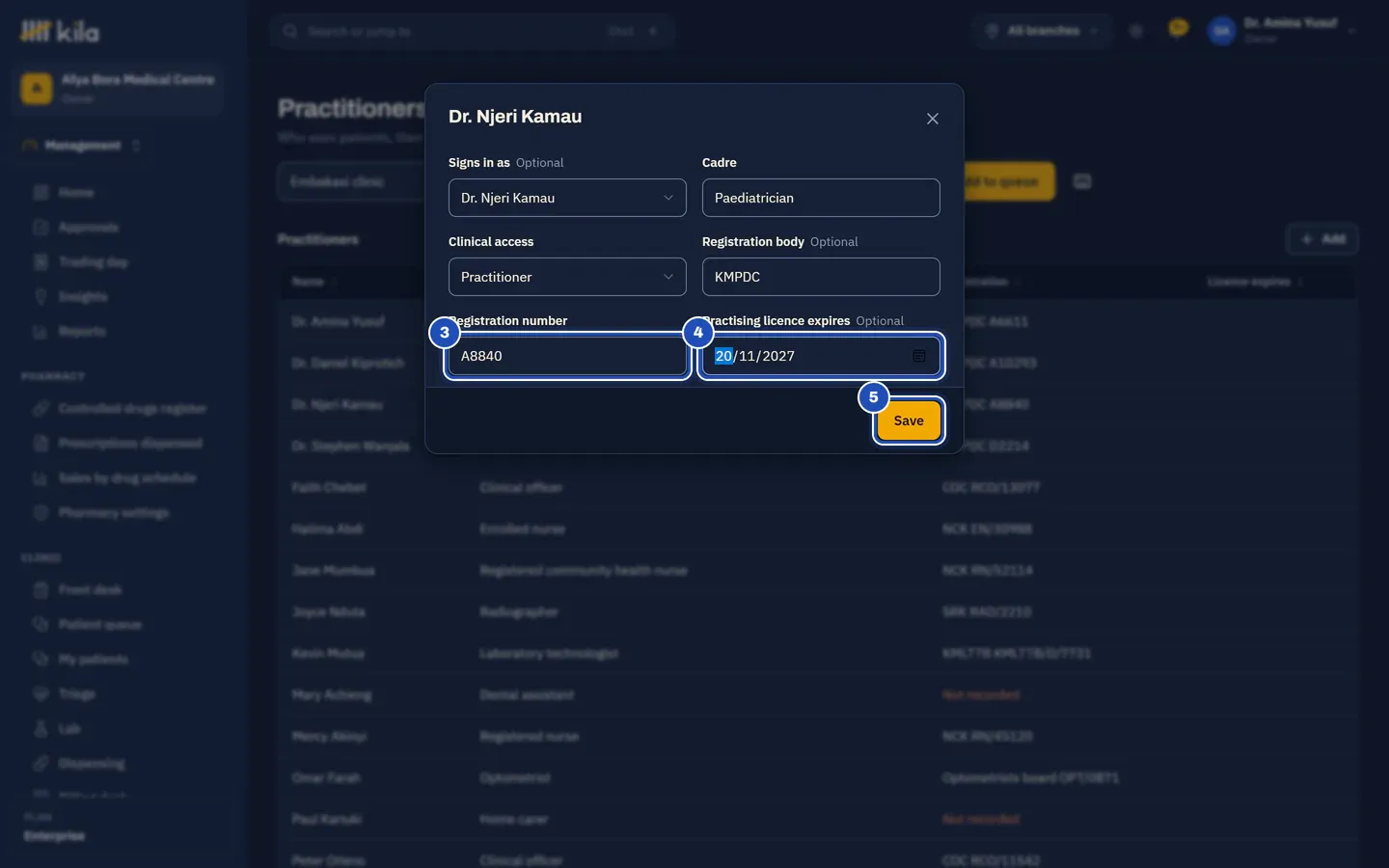Image resolution: width=1389 pixels, height=868 pixels.
Task: Open the All branches selector
Action: click(x=1042, y=31)
